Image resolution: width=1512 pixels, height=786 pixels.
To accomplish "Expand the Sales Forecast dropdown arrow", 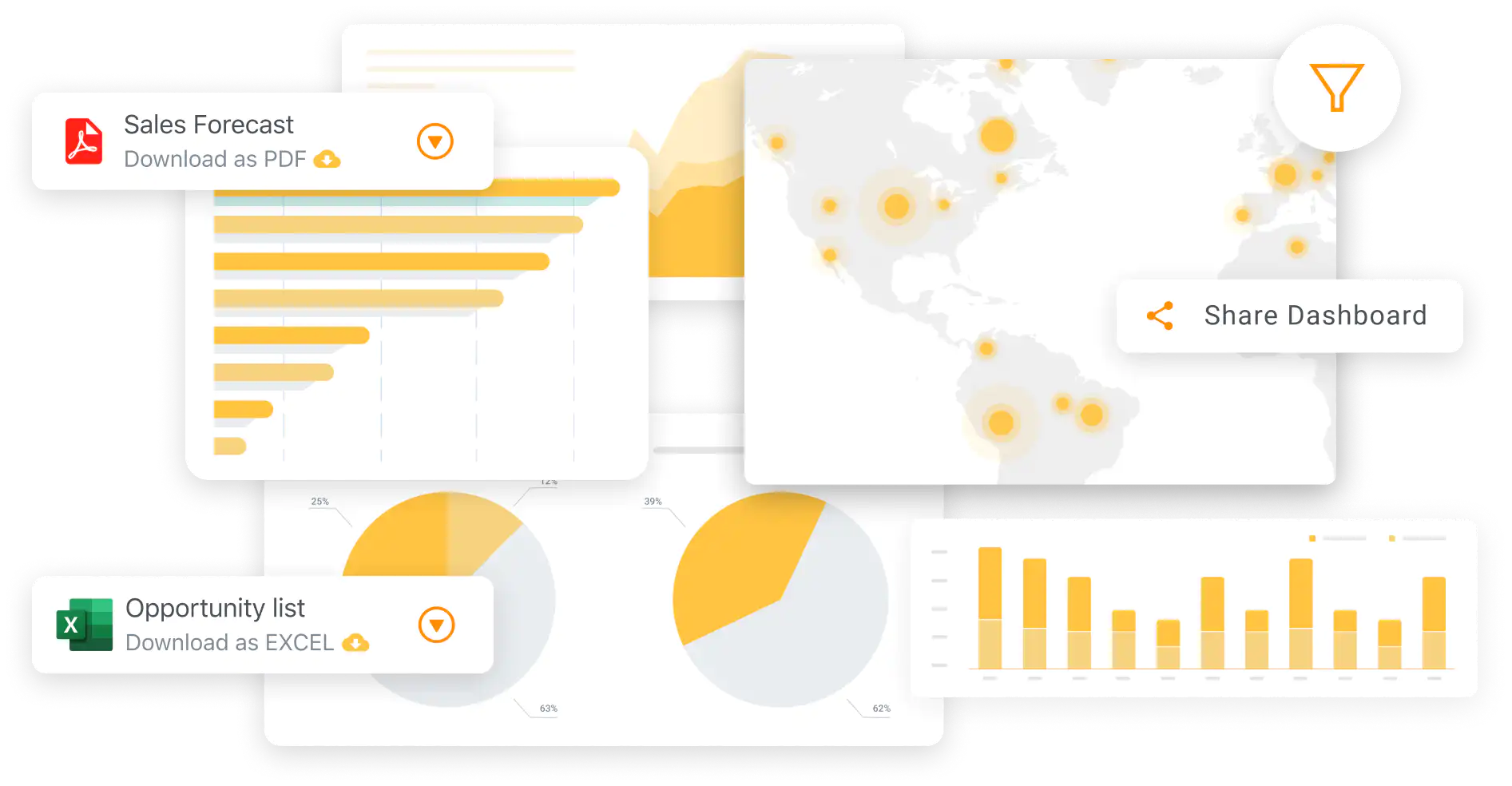I will click(x=435, y=141).
